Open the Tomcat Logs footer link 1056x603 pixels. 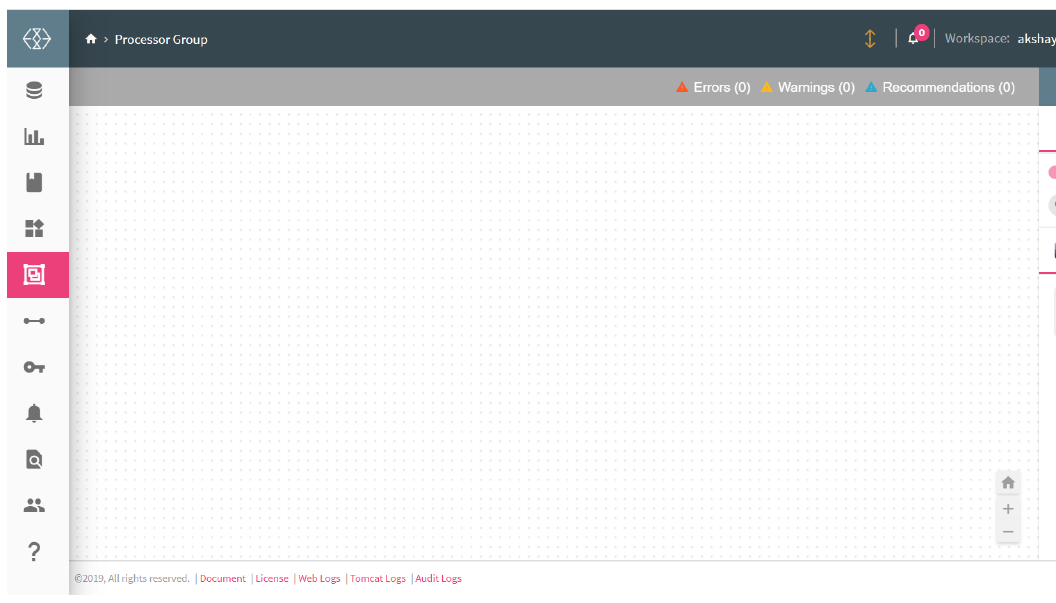377,579
